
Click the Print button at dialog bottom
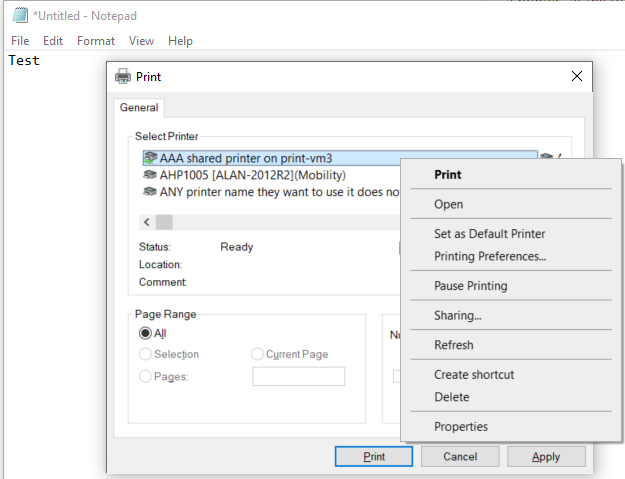(374, 456)
